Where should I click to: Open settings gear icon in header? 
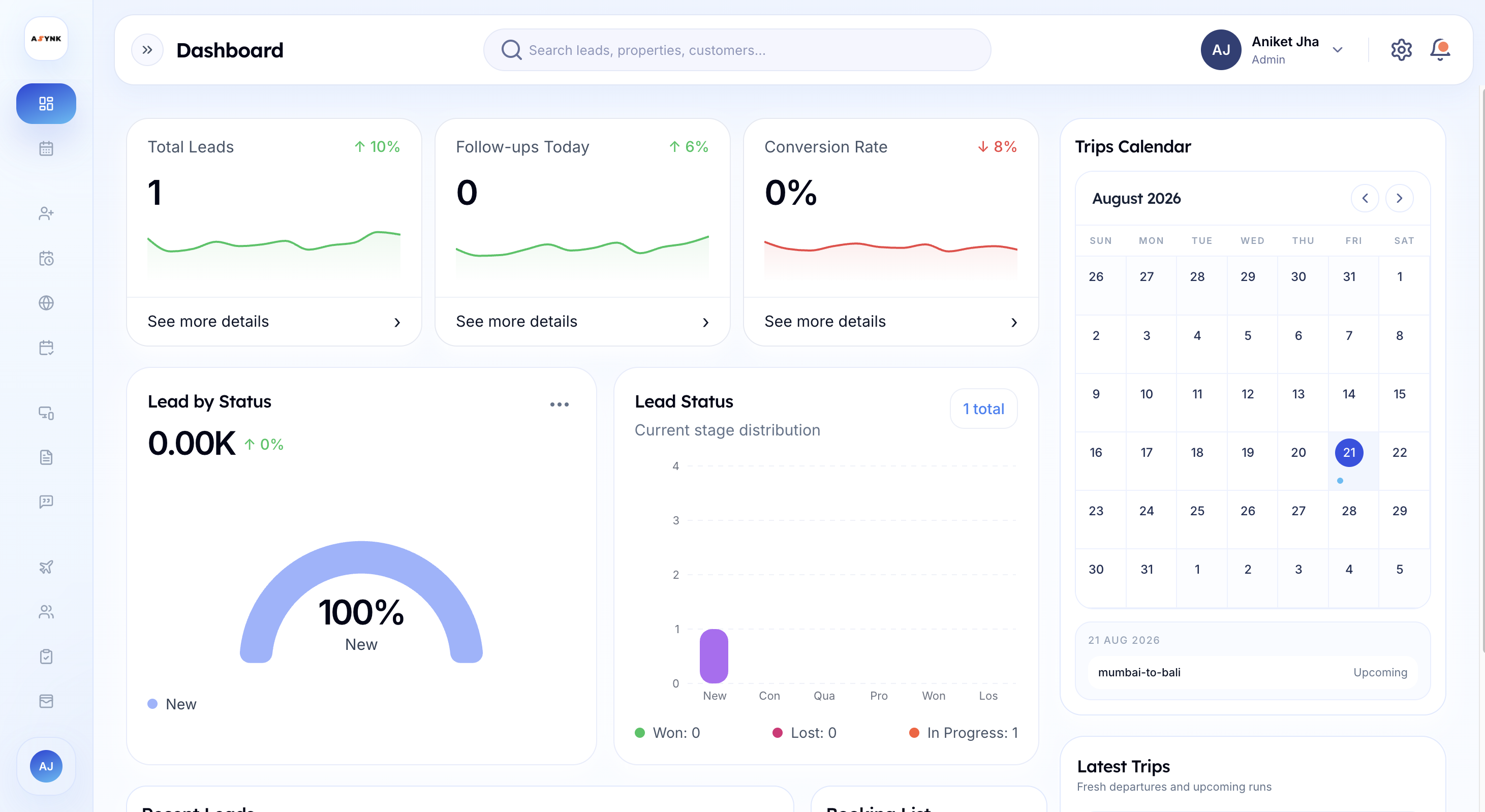click(x=1401, y=50)
